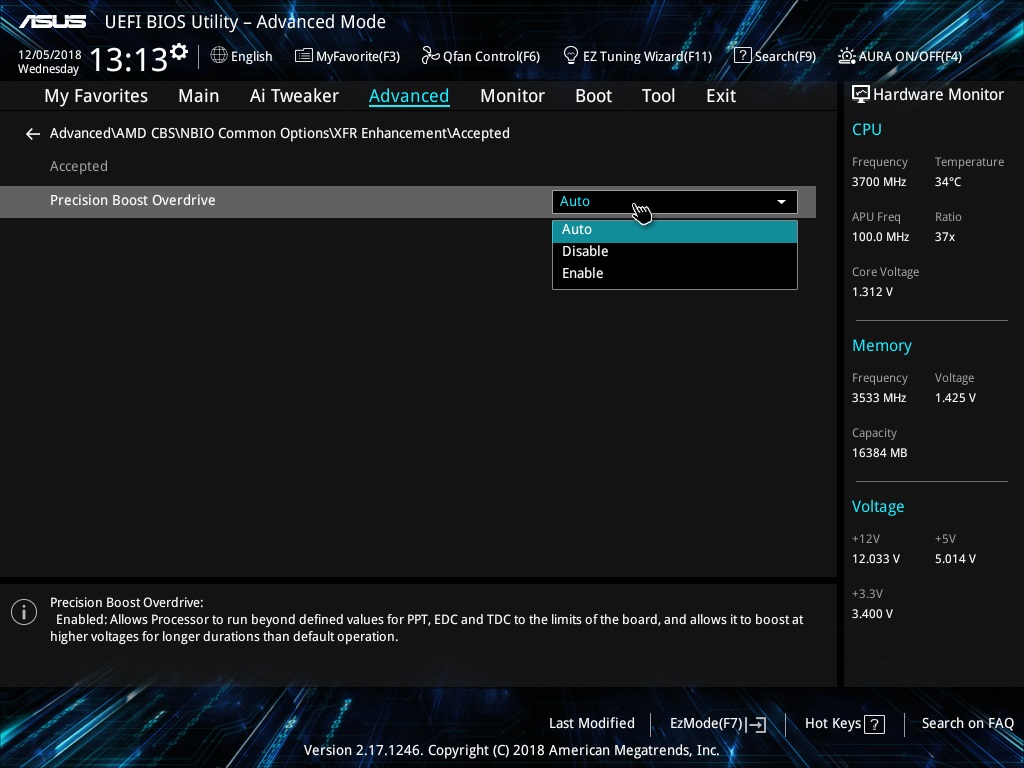Click the EzMode exit arrow icon
This screenshot has height=768, width=1024.
point(756,724)
